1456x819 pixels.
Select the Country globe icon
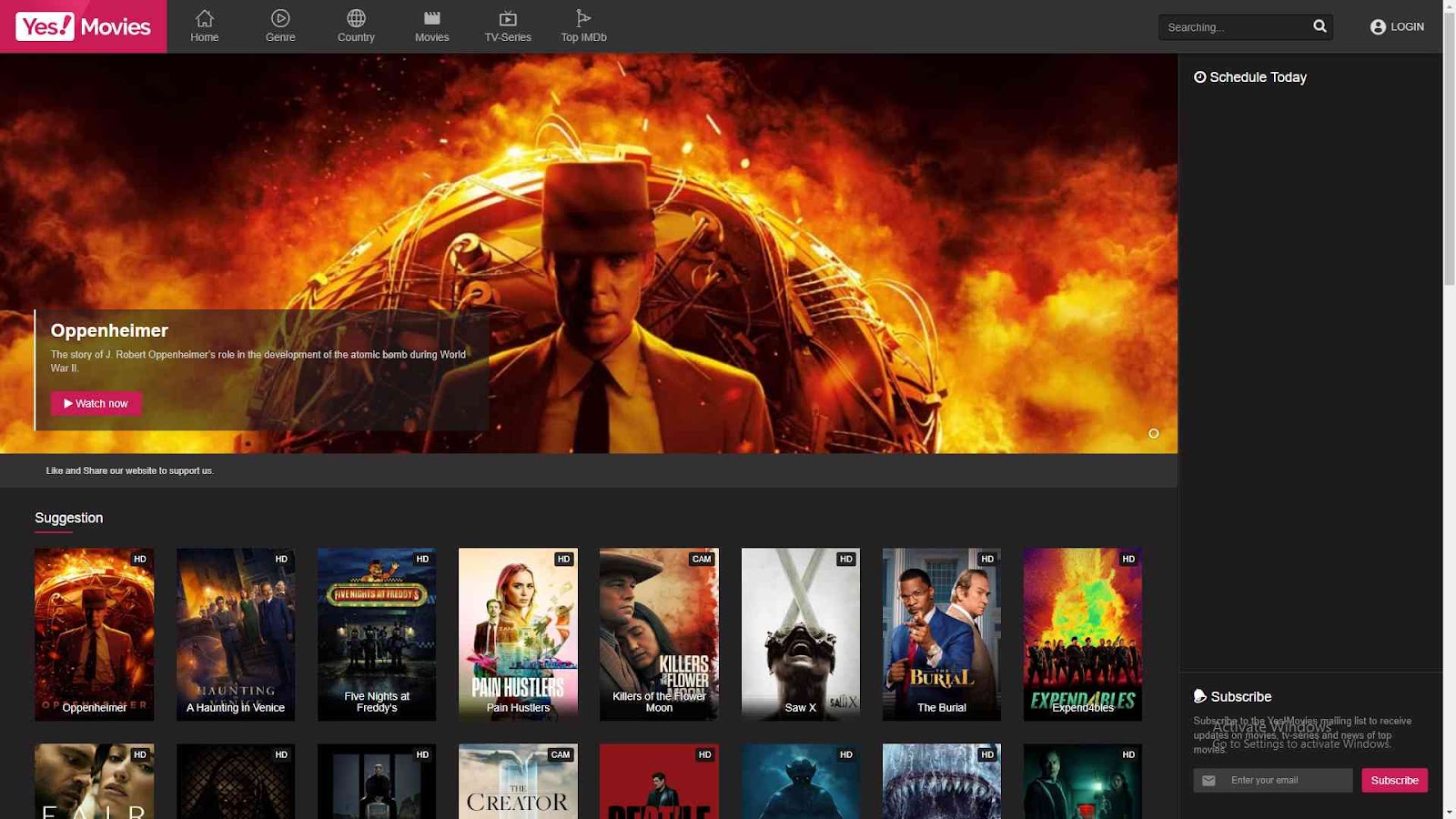tap(356, 18)
